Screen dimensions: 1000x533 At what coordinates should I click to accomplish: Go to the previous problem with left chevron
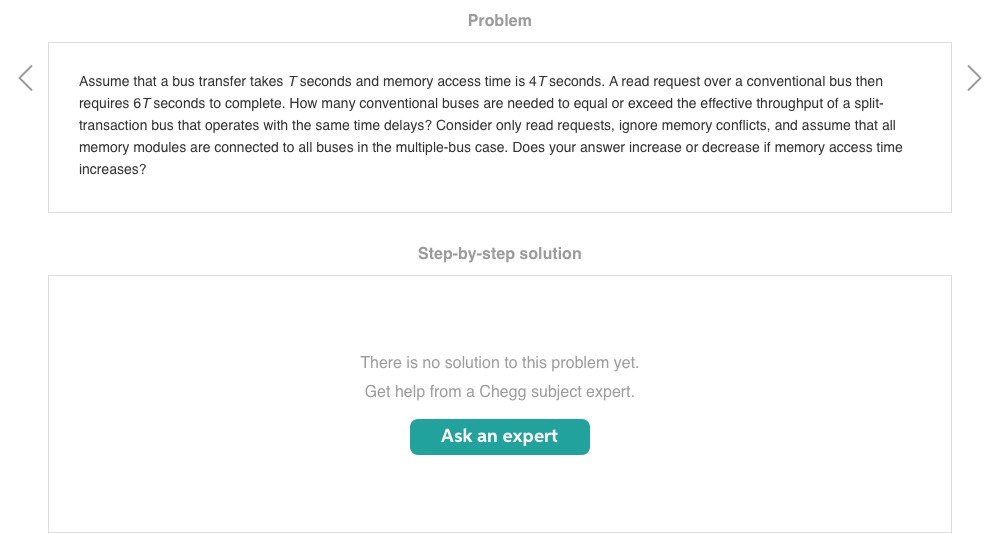pos(26,78)
